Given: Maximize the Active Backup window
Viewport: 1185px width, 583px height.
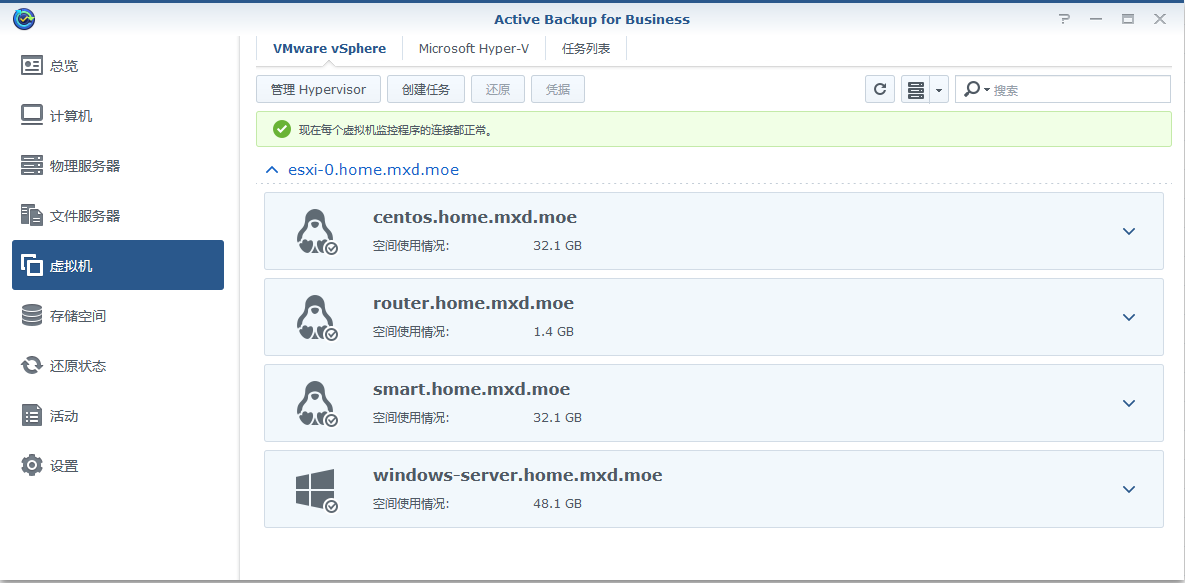Looking at the screenshot, I should [x=1128, y=19].
